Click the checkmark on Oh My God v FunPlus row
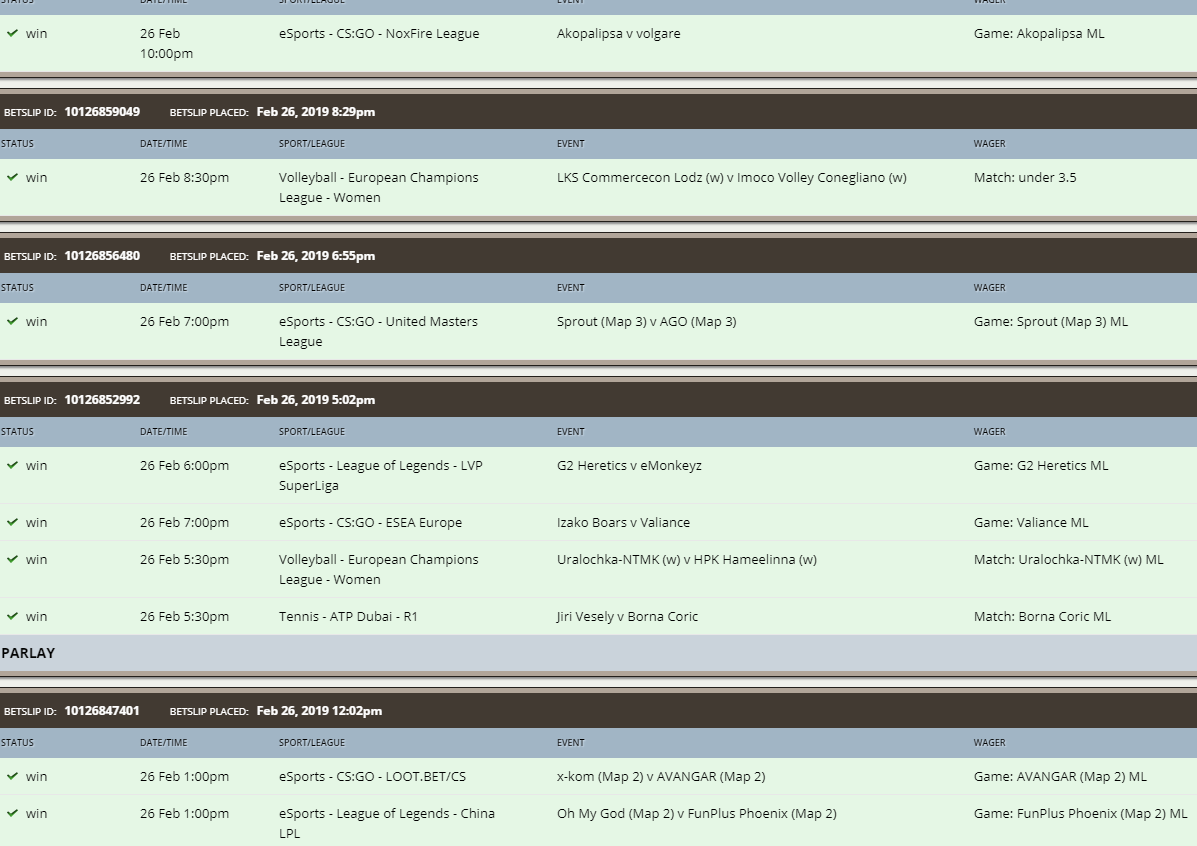 tap(12, 813)
